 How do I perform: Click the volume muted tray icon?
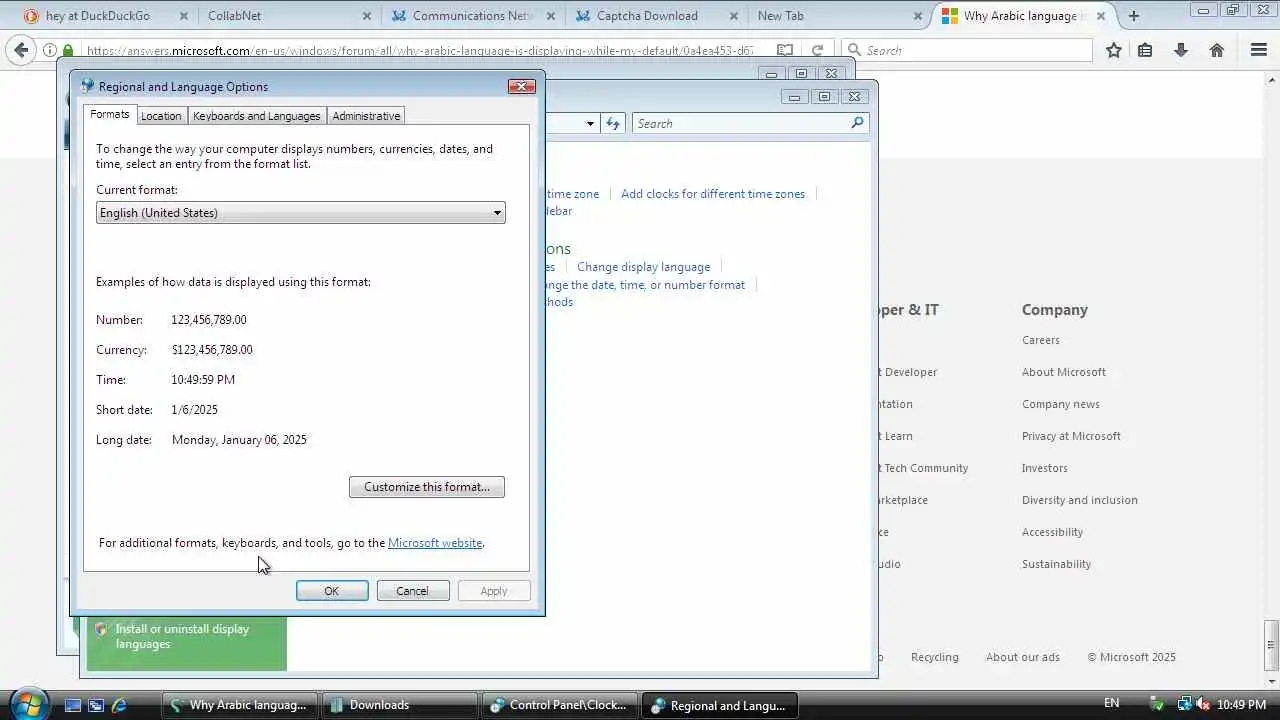(x=1203, y=704)
